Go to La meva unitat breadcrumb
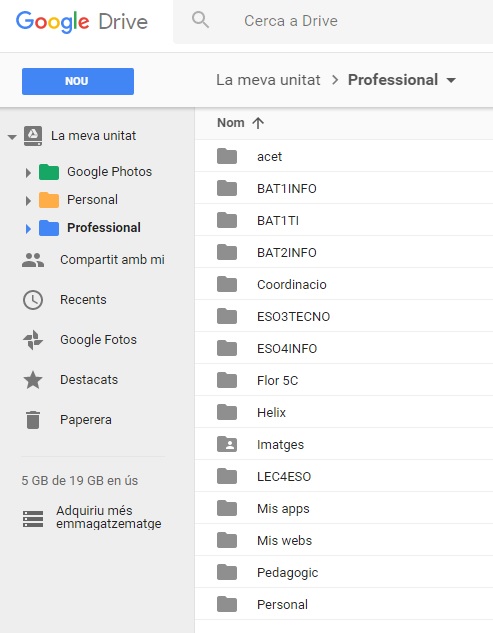Image resolution: width=493 pixels, height=633 pixels. coord(268,80)
